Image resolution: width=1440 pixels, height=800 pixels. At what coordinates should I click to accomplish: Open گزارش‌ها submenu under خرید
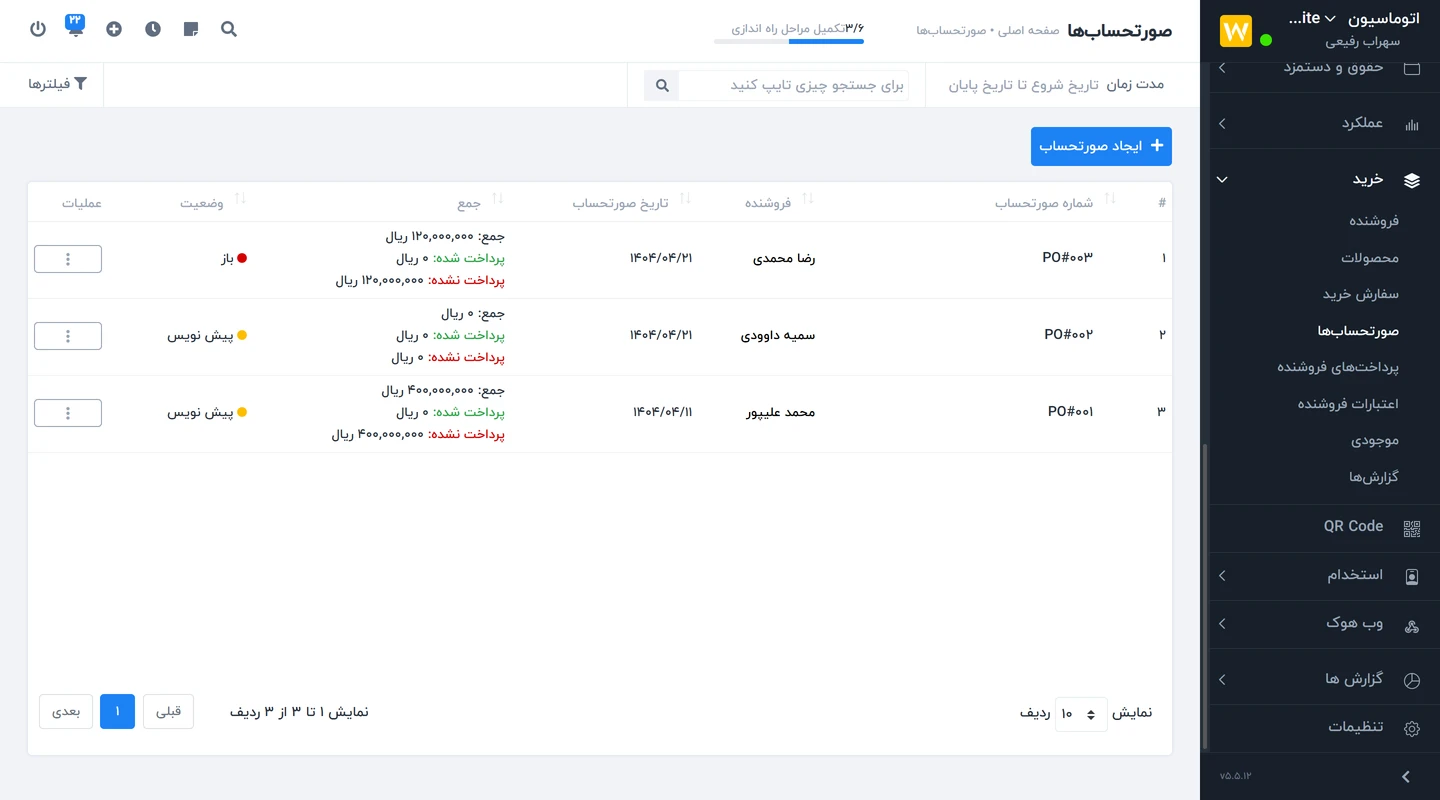1374,477
